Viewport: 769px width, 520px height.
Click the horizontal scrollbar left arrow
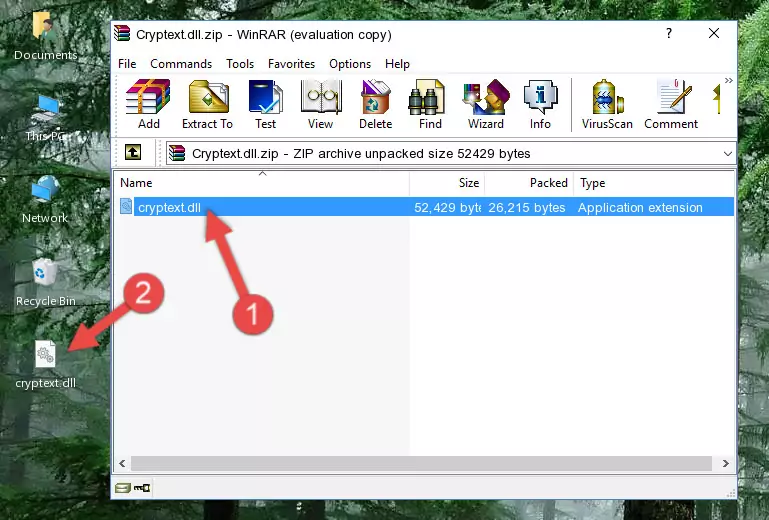[x=122, y=463]
